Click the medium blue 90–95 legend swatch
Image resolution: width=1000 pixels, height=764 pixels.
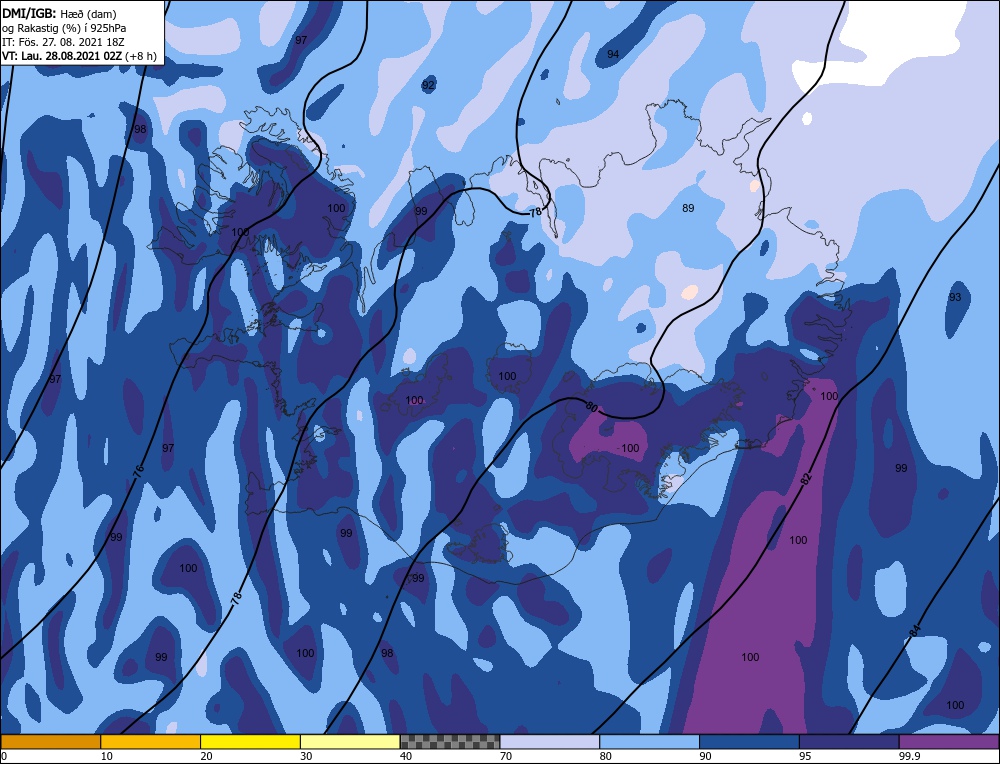[749, 742]
